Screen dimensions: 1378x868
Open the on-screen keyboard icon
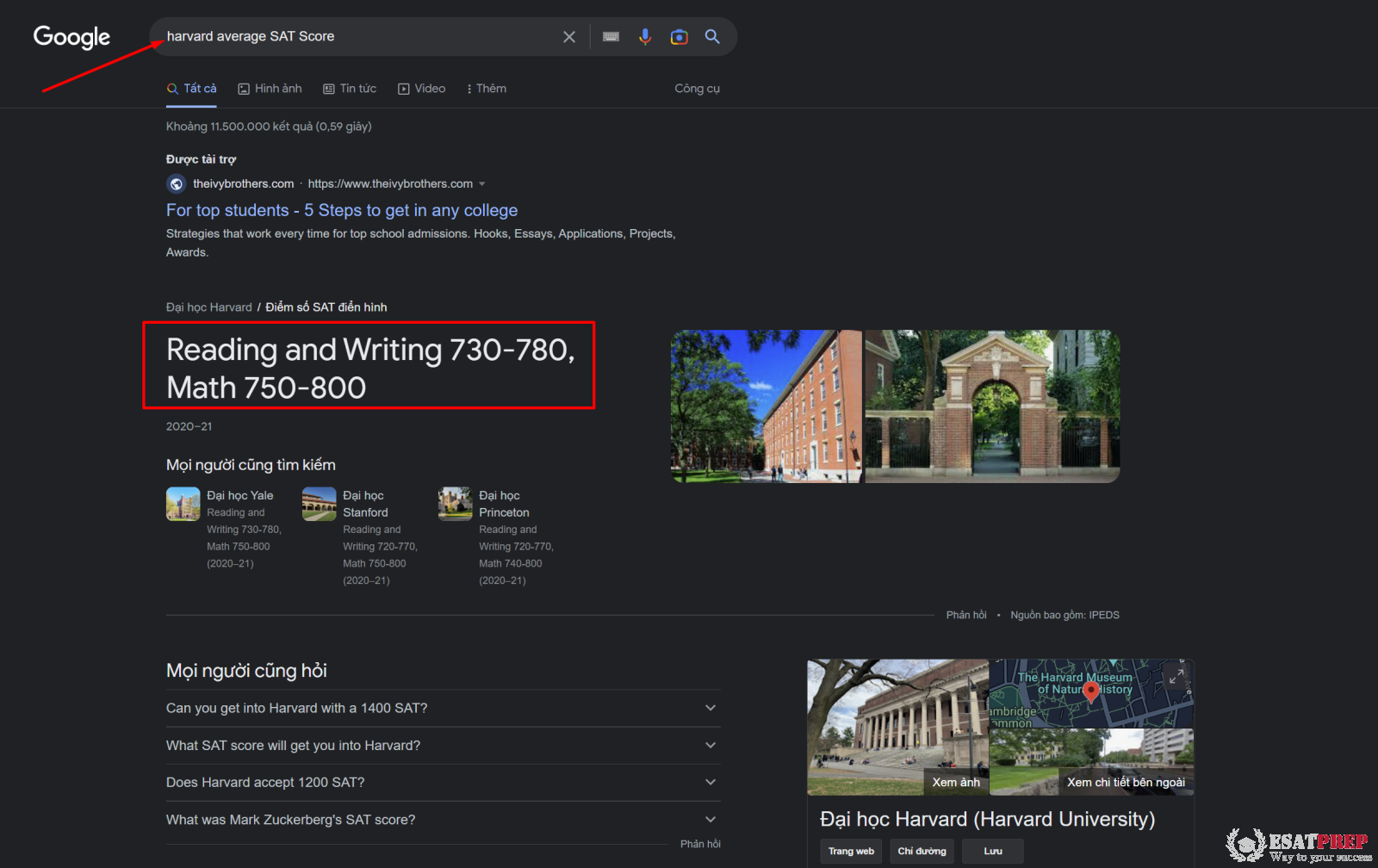tap(611, 37)
